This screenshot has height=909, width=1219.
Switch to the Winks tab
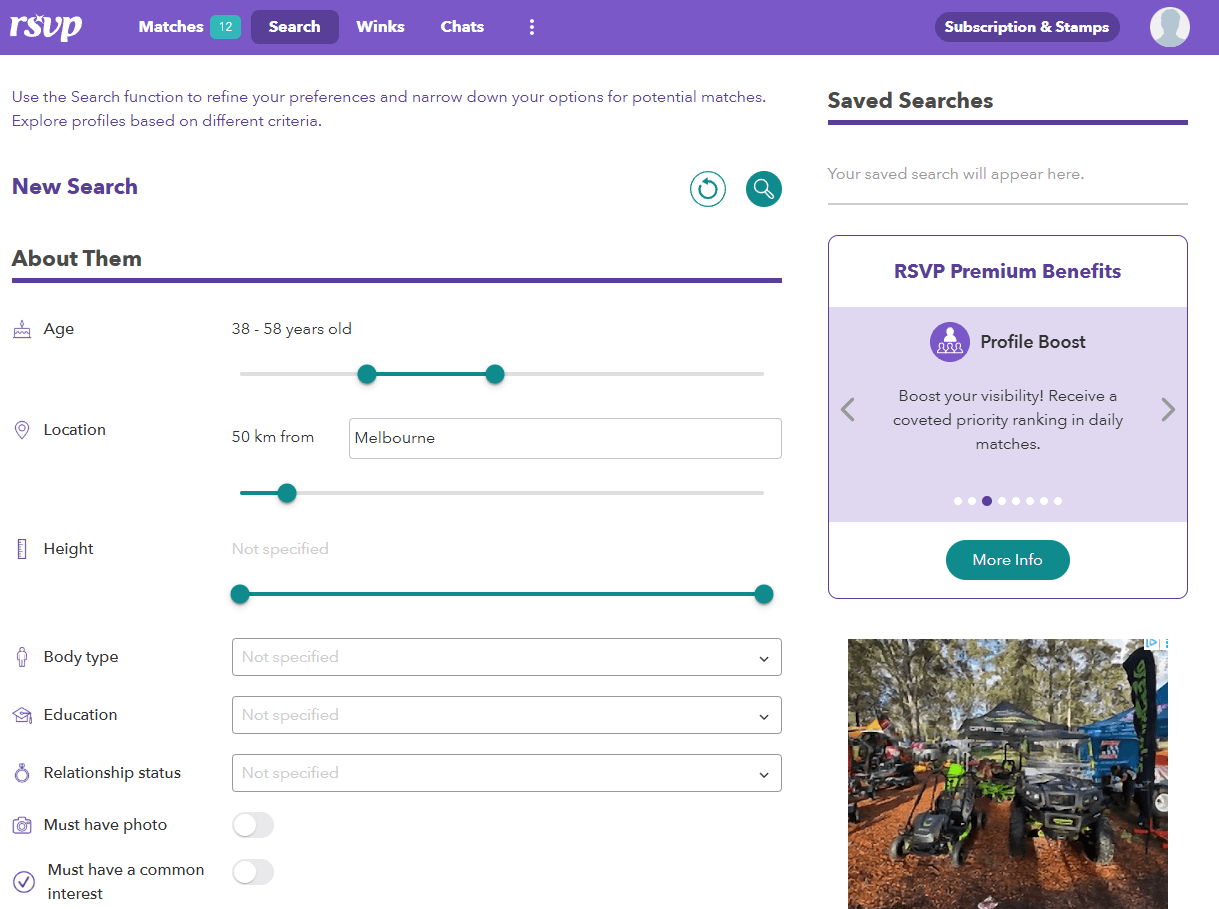tap(380, 27)
